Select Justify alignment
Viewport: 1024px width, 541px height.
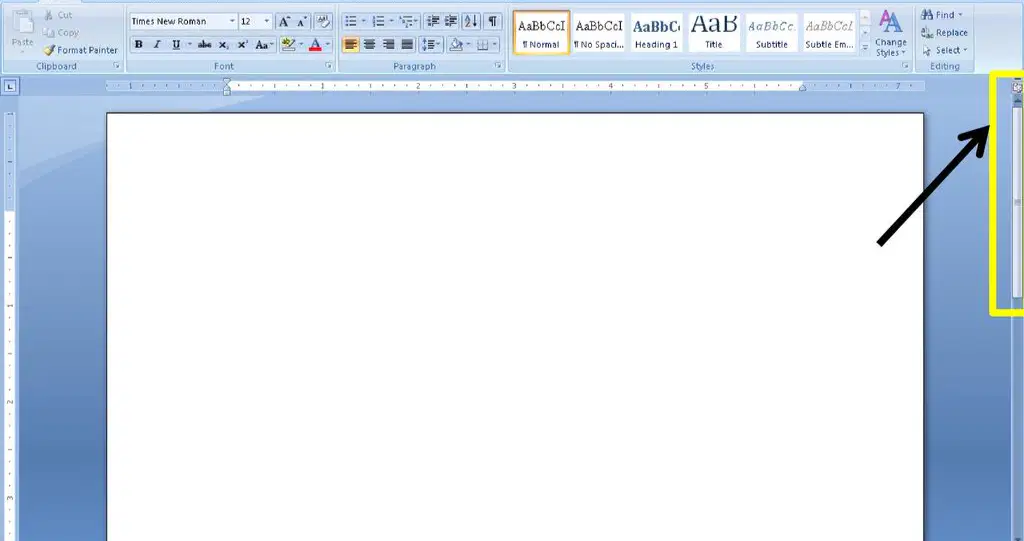coord(408,44)
